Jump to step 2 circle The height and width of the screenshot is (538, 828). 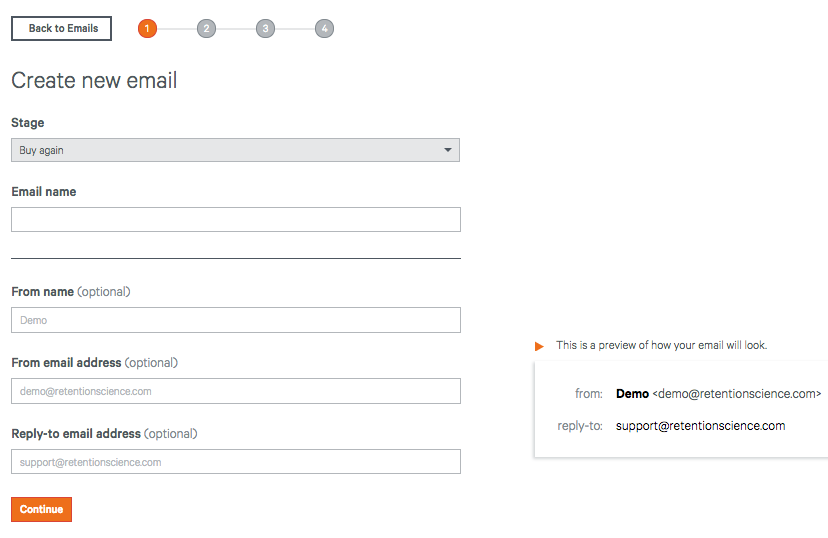[206, 29]
